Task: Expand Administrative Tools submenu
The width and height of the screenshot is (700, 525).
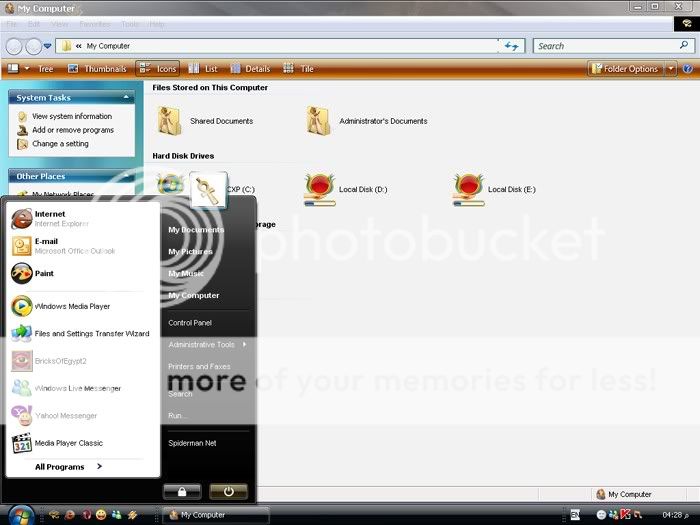Action: [208, 345]
